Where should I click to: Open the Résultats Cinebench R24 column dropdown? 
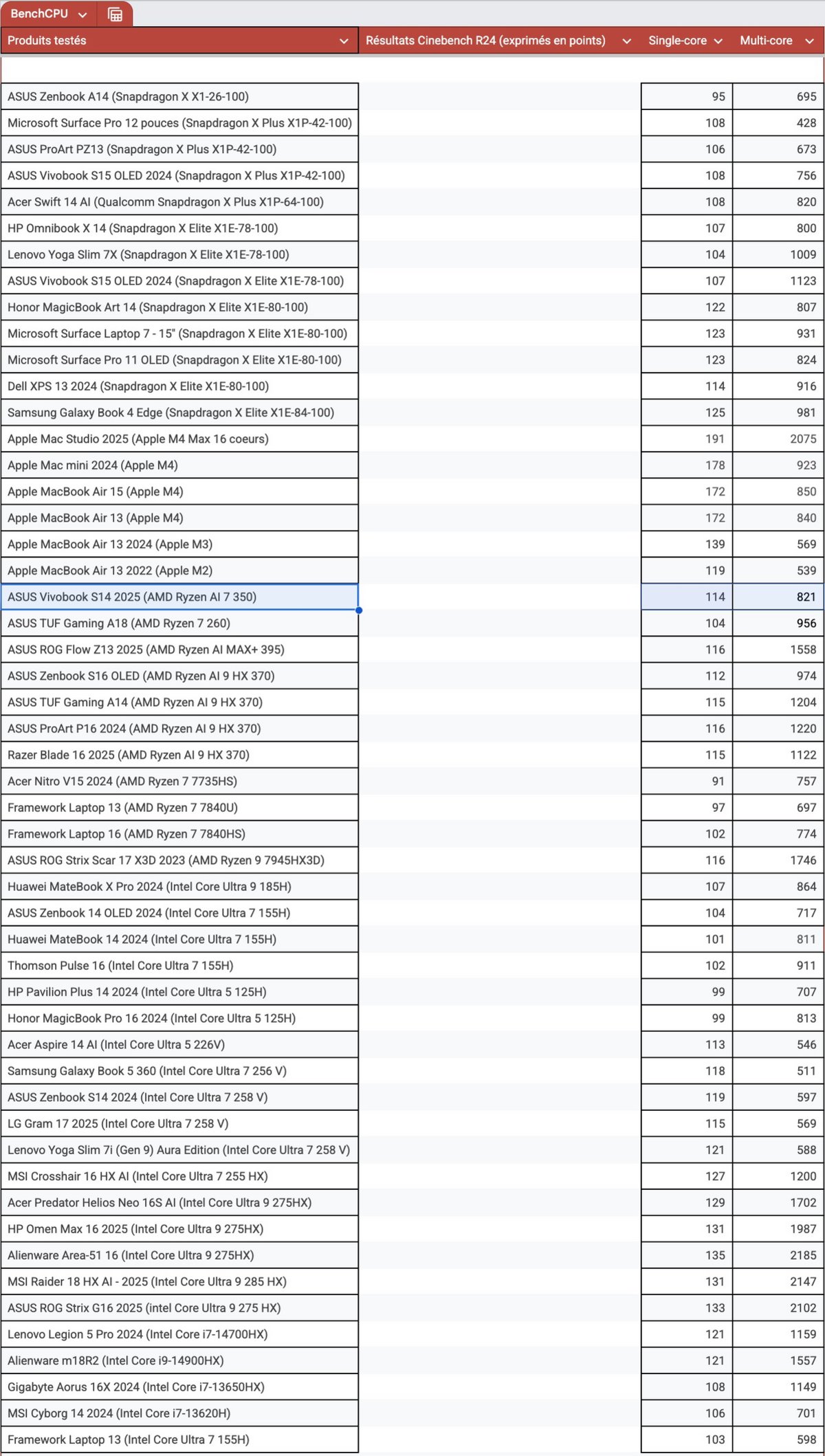coord(626,41)
